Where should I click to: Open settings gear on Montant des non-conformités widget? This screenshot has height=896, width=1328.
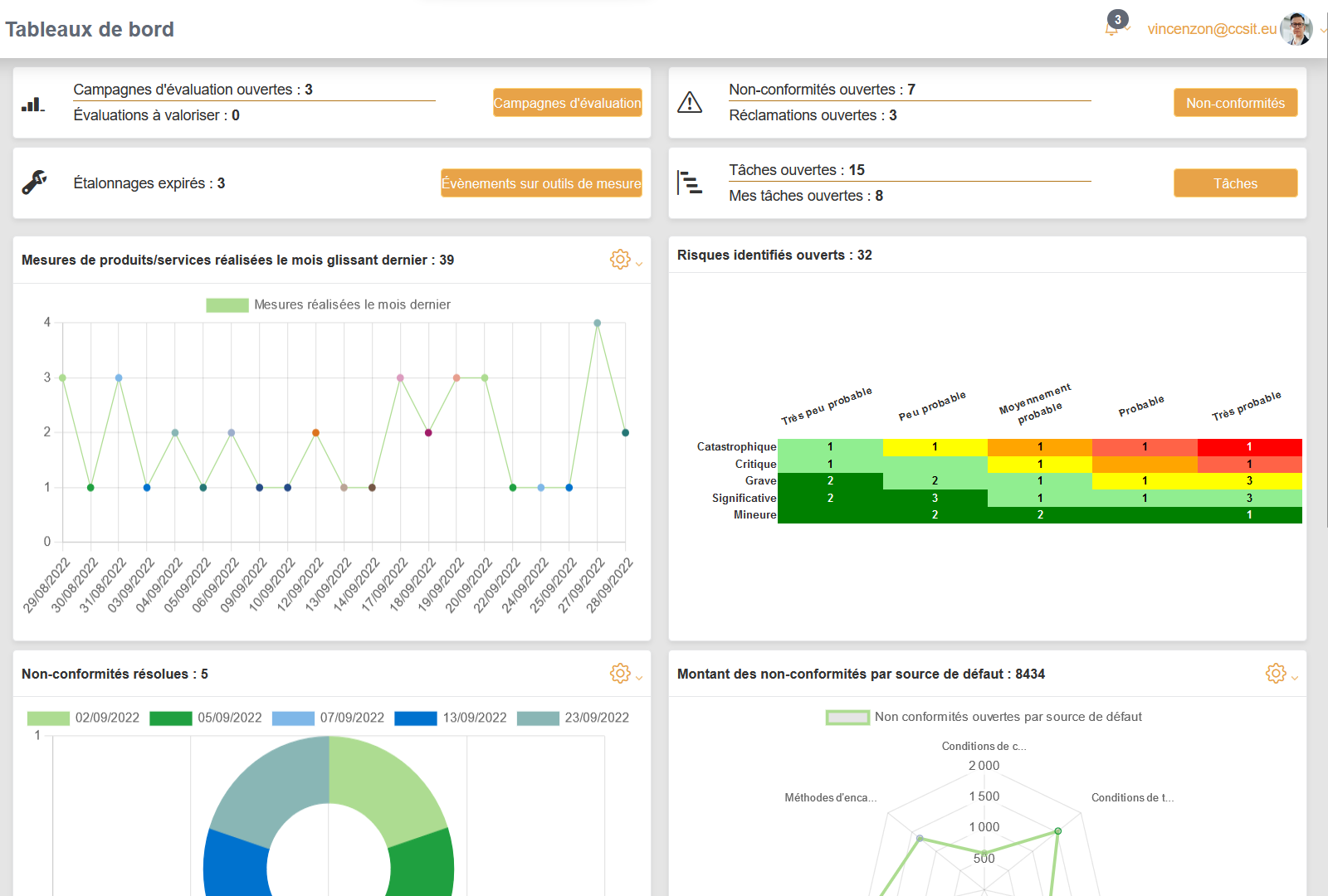coord(1276,674)
